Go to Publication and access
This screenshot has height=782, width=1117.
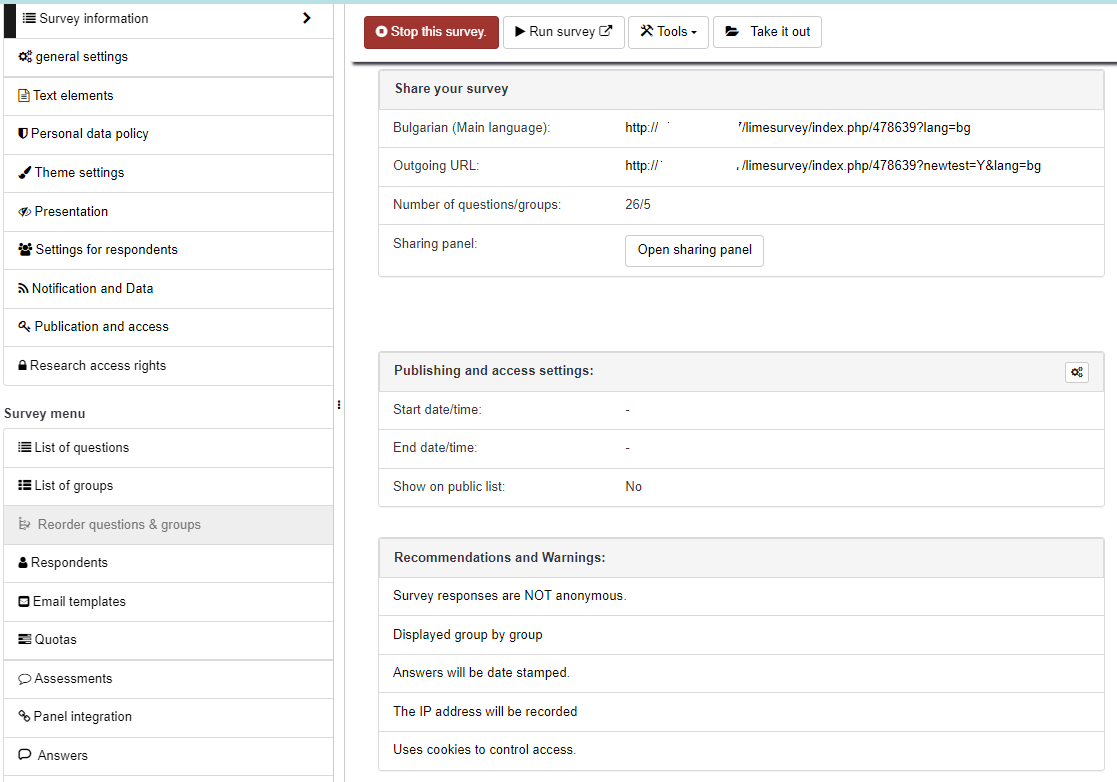tap(168, 327)
